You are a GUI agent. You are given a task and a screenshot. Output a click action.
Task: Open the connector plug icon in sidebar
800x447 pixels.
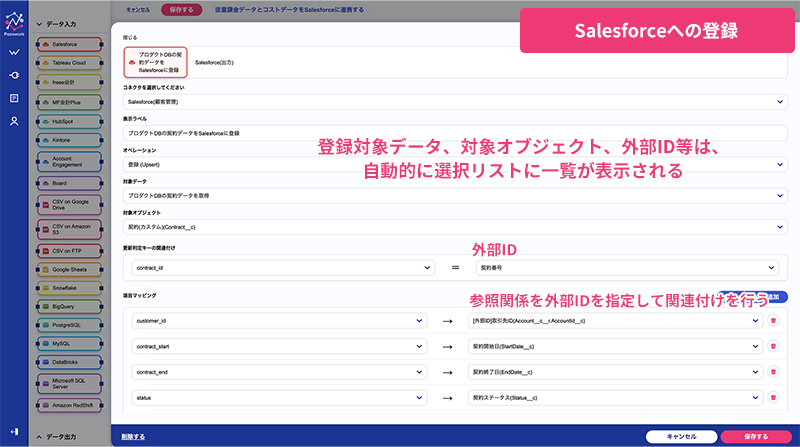14,75
